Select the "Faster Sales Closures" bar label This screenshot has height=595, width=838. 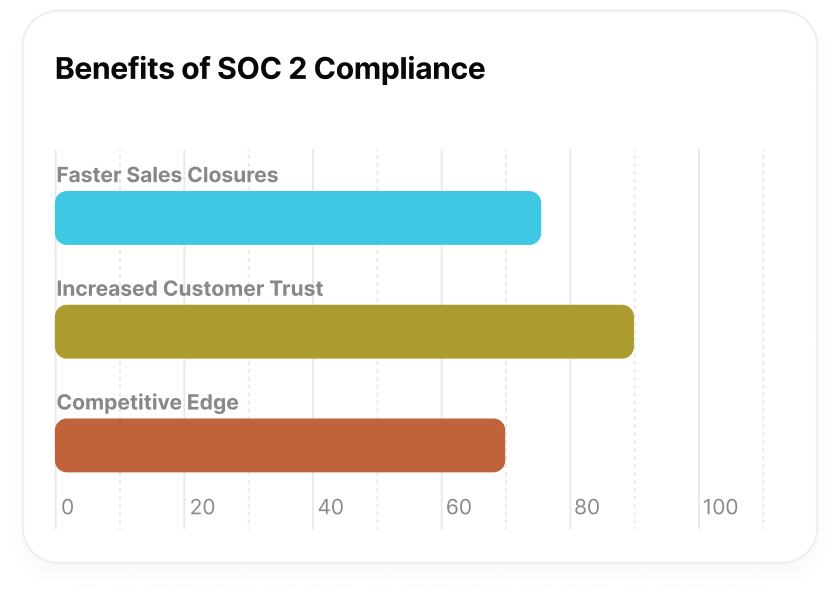tap(167, 175)
